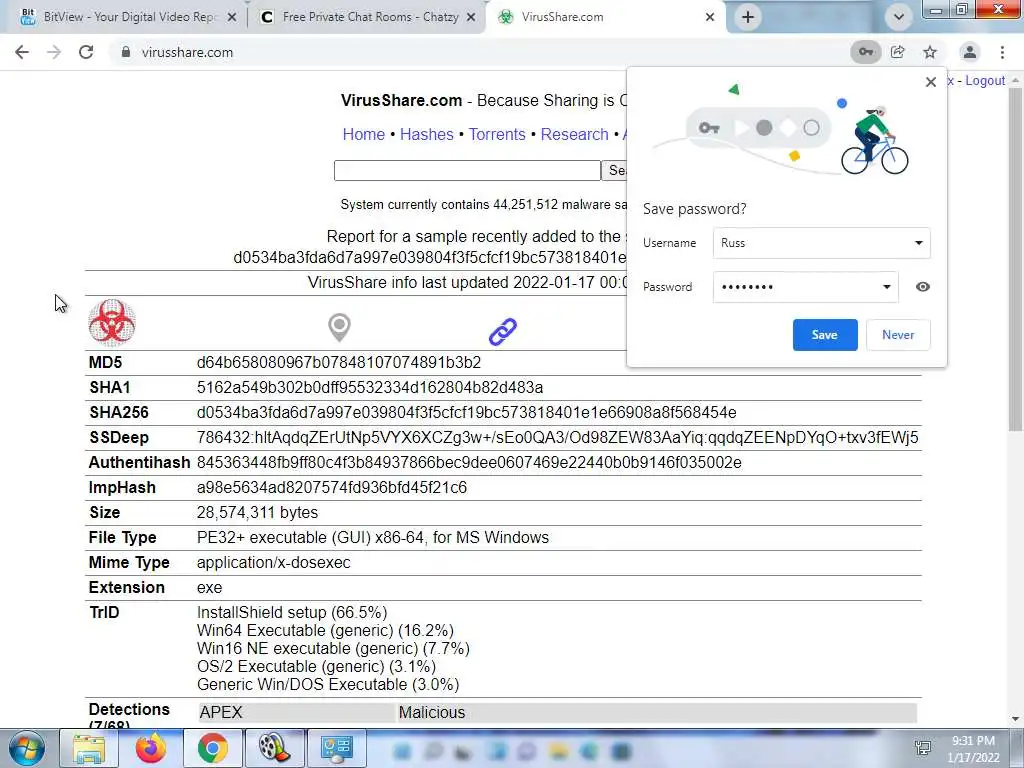Open a new tab with plus button
Screen dimensions: 1024x768
point(748,17)
